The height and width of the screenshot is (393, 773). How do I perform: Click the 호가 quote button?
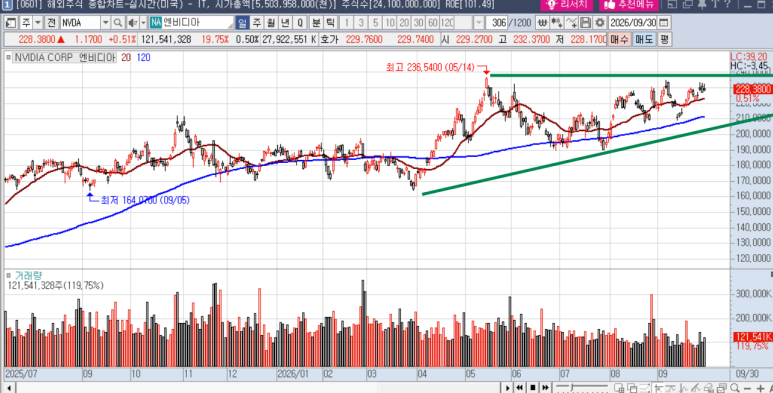(329, 39)
